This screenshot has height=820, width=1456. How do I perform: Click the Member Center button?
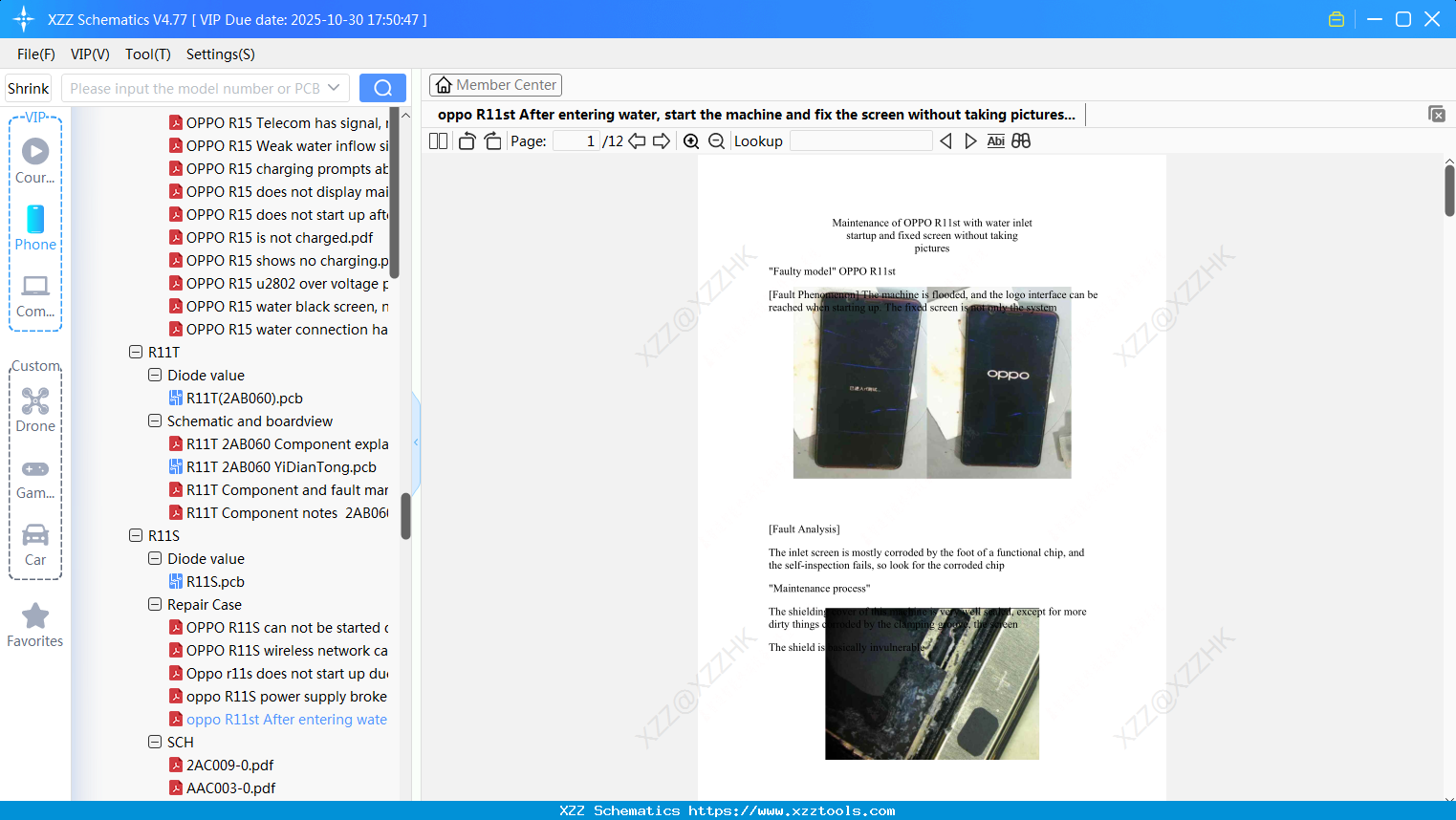click(x=495, y=84)
